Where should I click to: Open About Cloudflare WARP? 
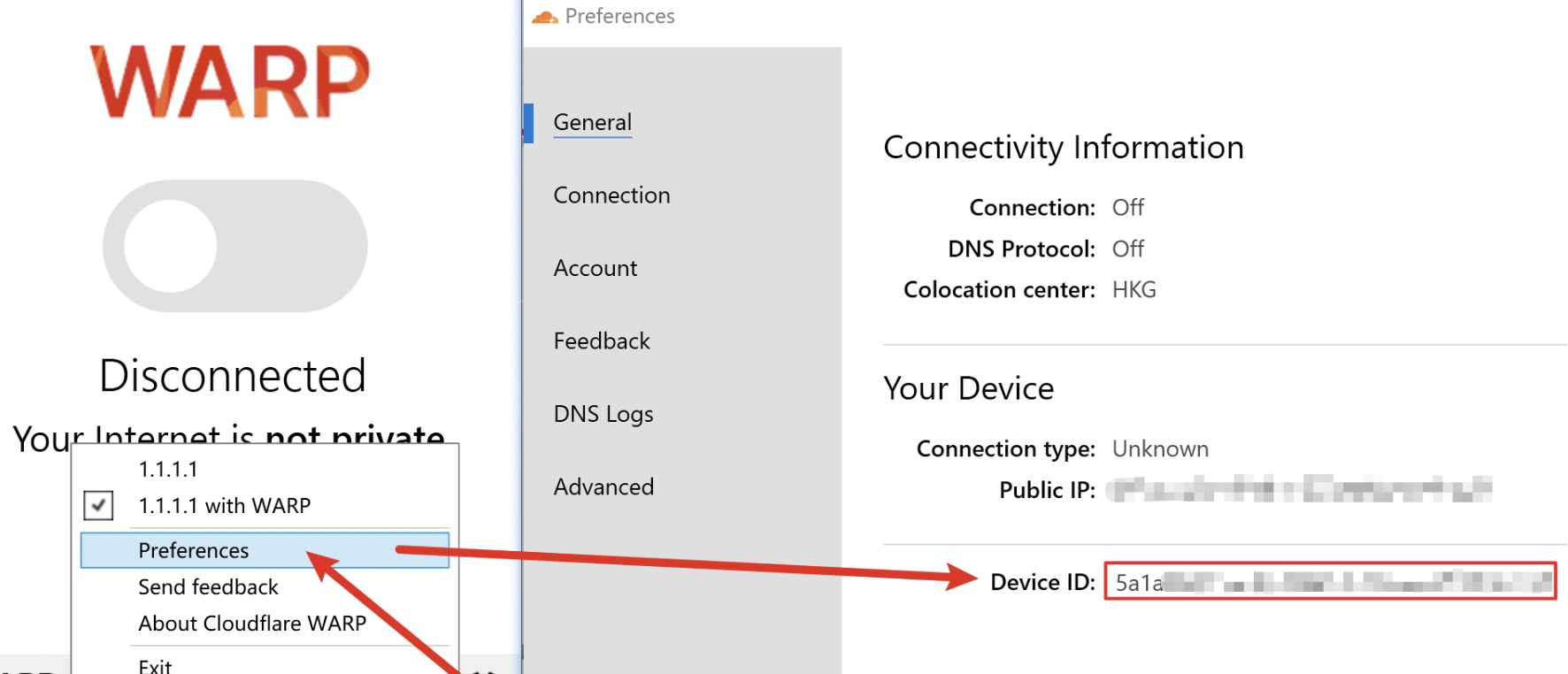(x=252, y=624)
